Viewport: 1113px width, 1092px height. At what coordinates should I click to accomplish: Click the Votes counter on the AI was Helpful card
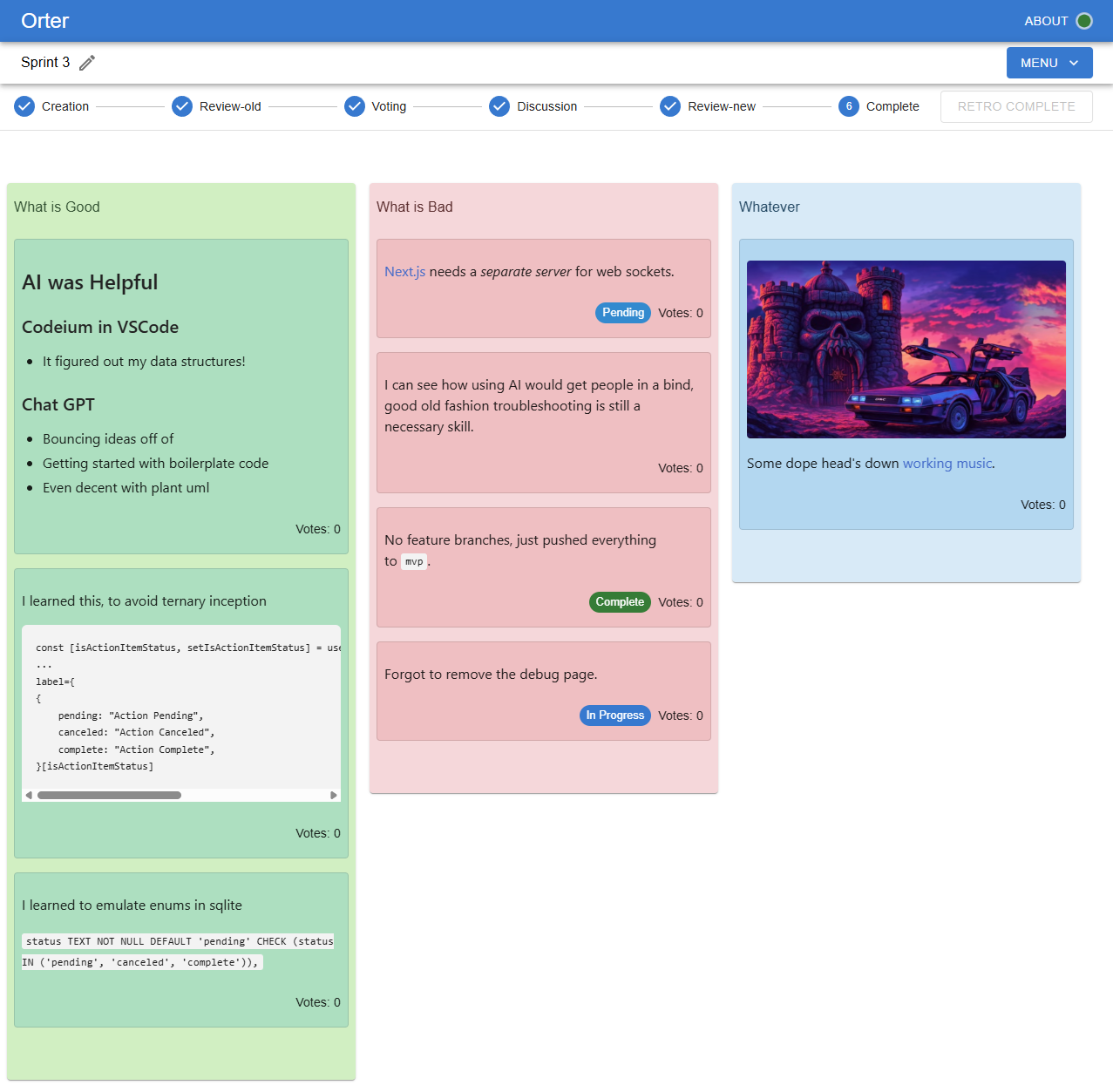pyautogui.click(x=317, y=528)
